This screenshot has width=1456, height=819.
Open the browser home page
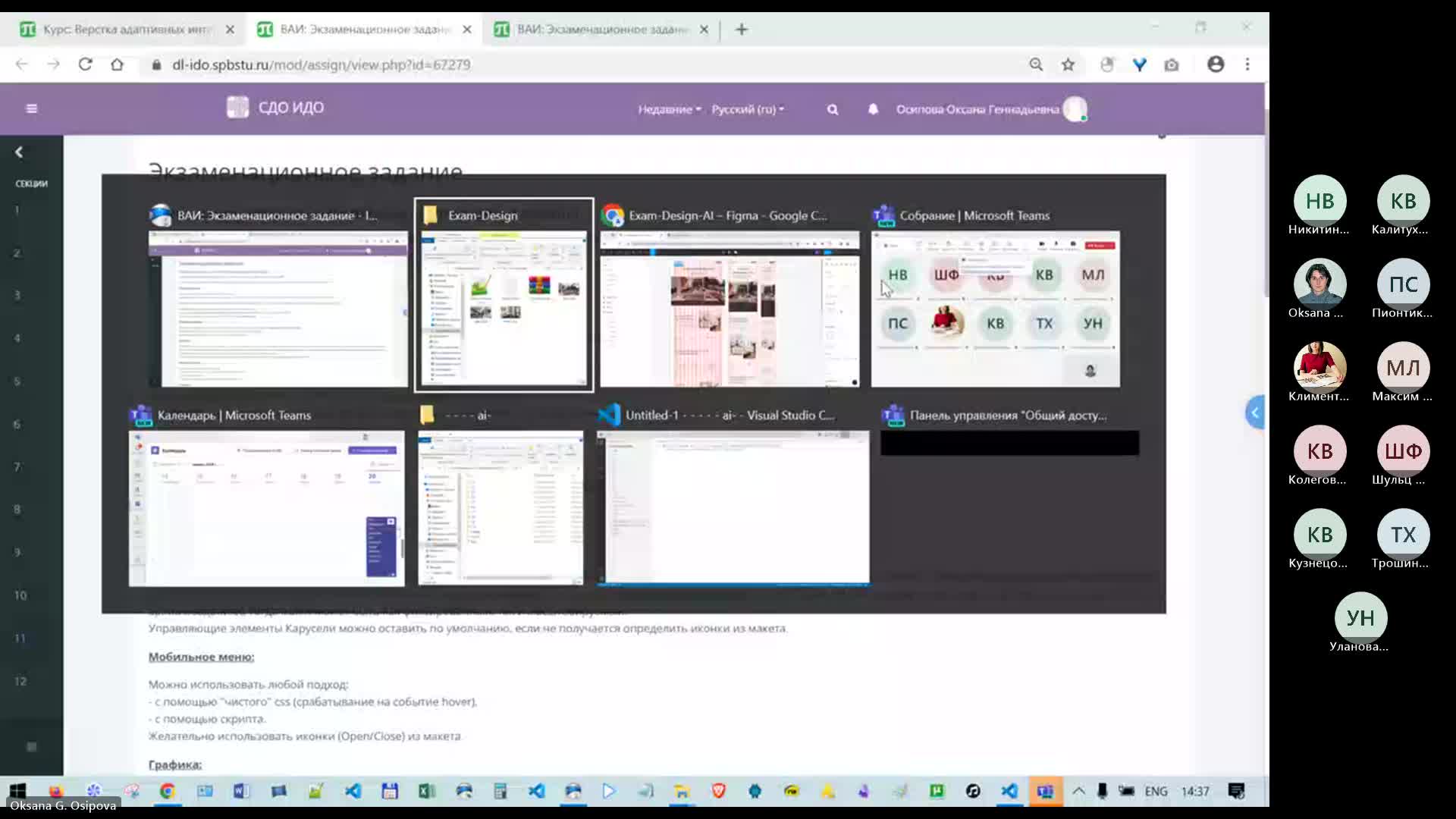pyautogui.click(x=117, y=64)
